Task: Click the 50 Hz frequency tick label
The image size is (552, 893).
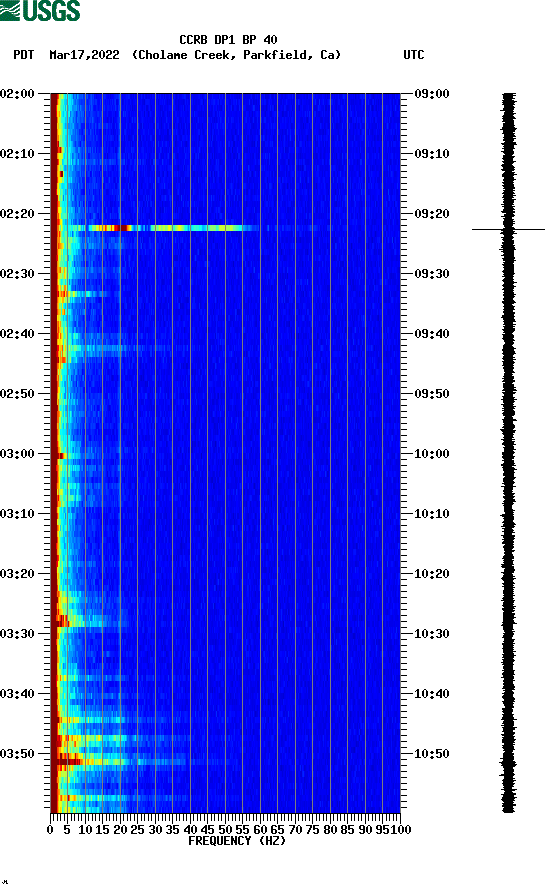Action: coord(225,830)
